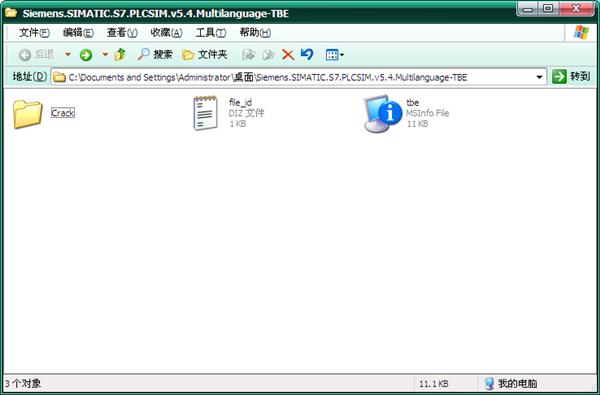Open the 收藏(A) menu
600x395 pixels.
166,33
